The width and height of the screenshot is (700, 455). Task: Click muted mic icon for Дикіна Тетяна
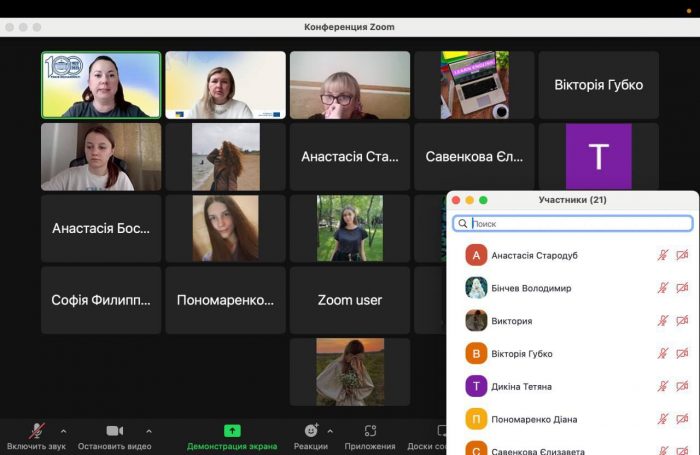[662, 386]
